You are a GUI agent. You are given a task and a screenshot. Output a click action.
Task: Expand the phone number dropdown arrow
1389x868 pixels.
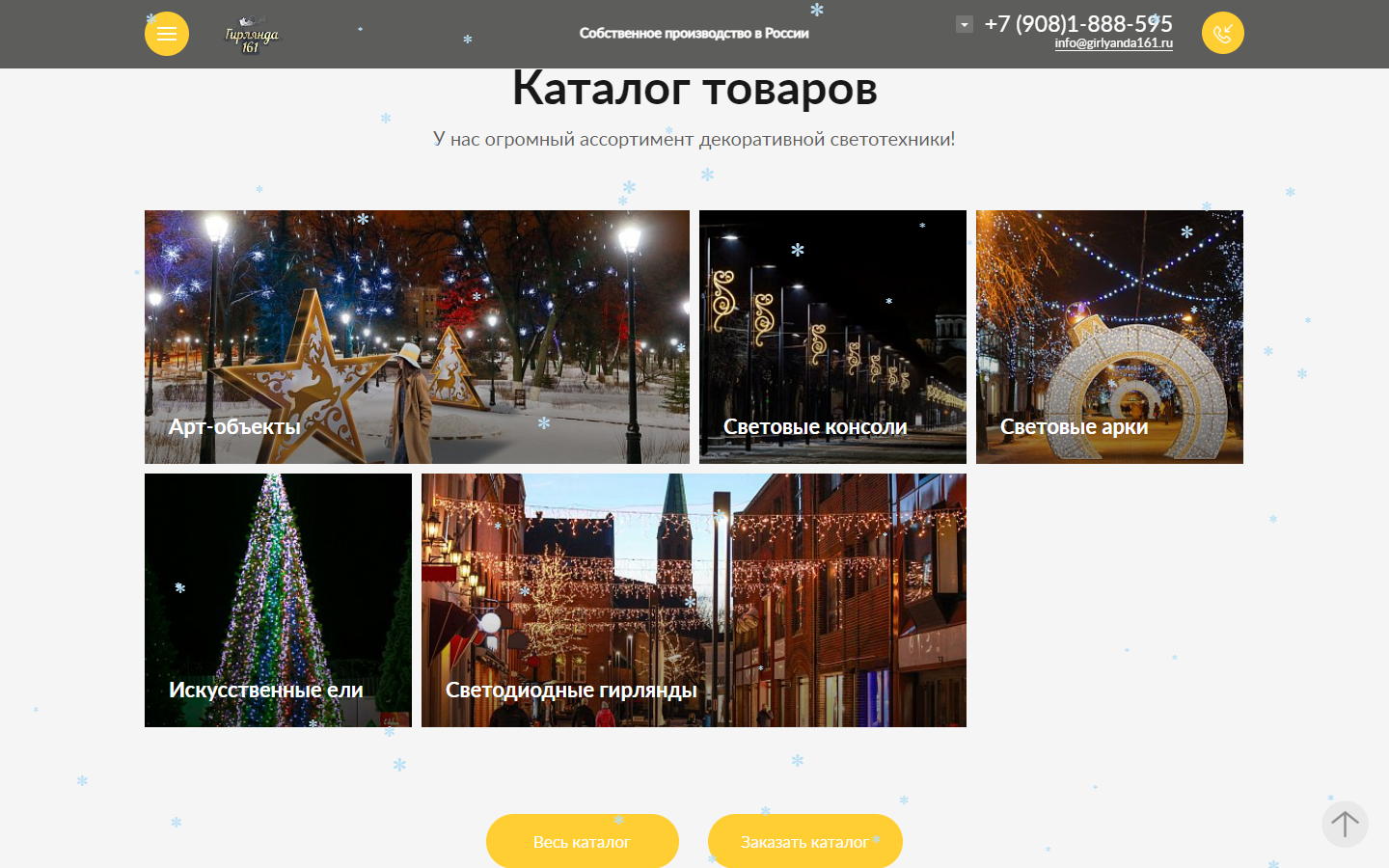(x=965, y=24)
